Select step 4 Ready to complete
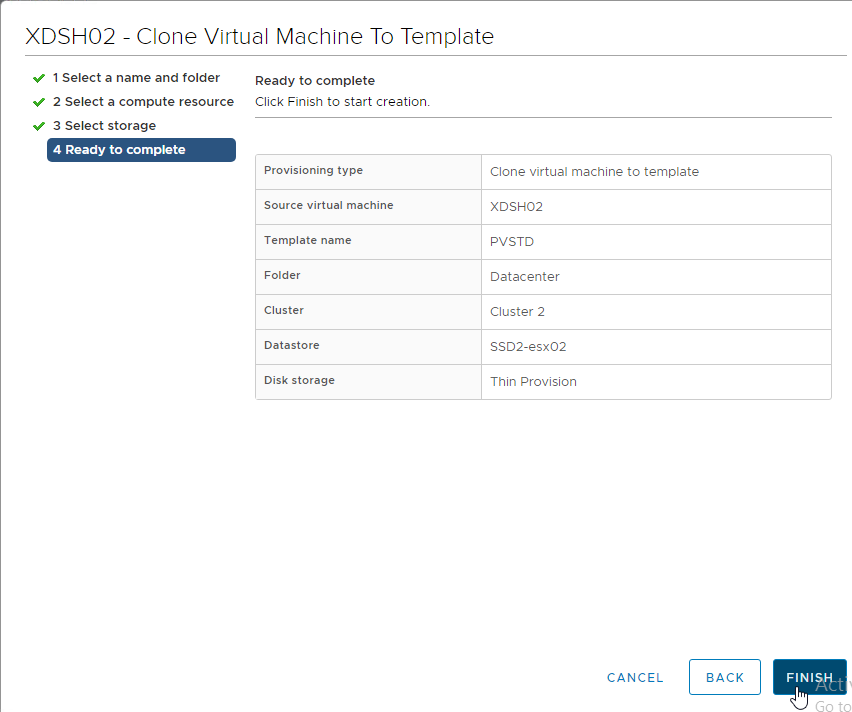 click(141, 149)
